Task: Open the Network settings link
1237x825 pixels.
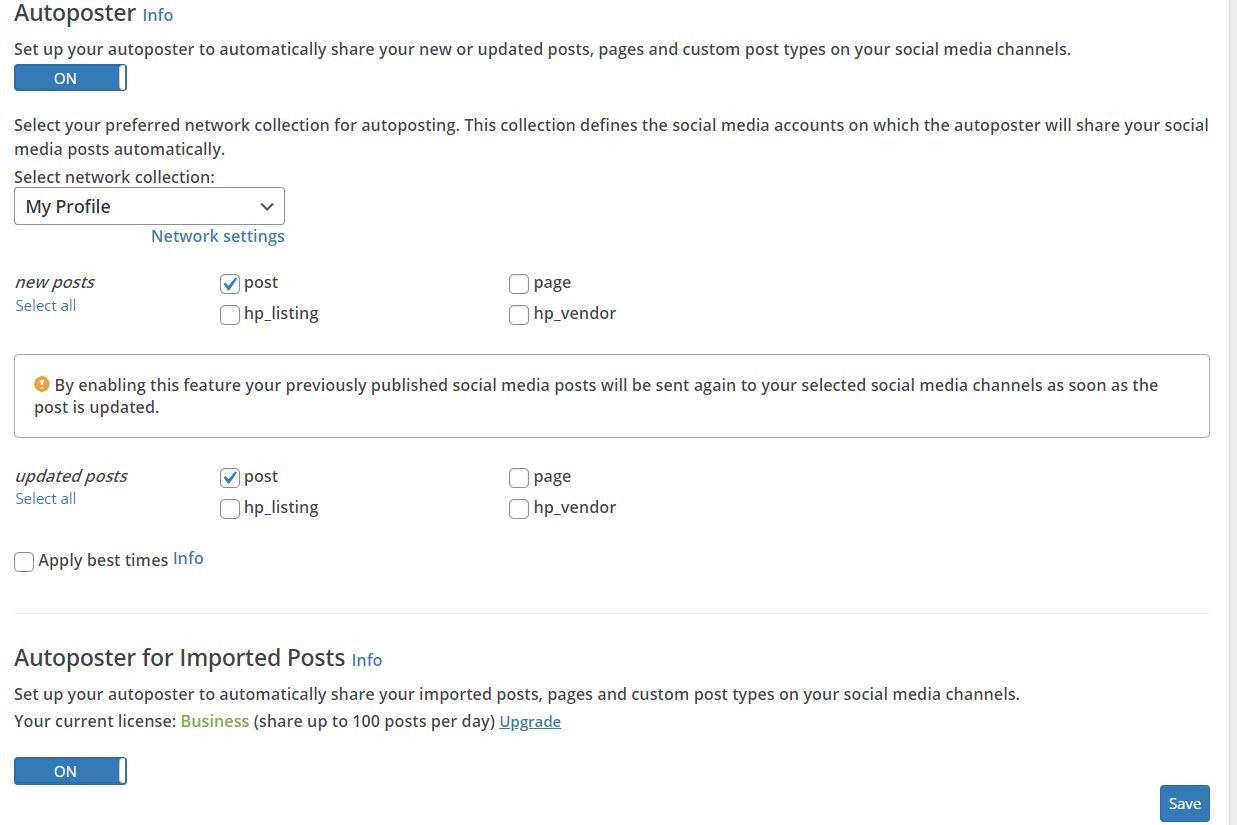Action: pyautogui.click(x=218, y=236)
